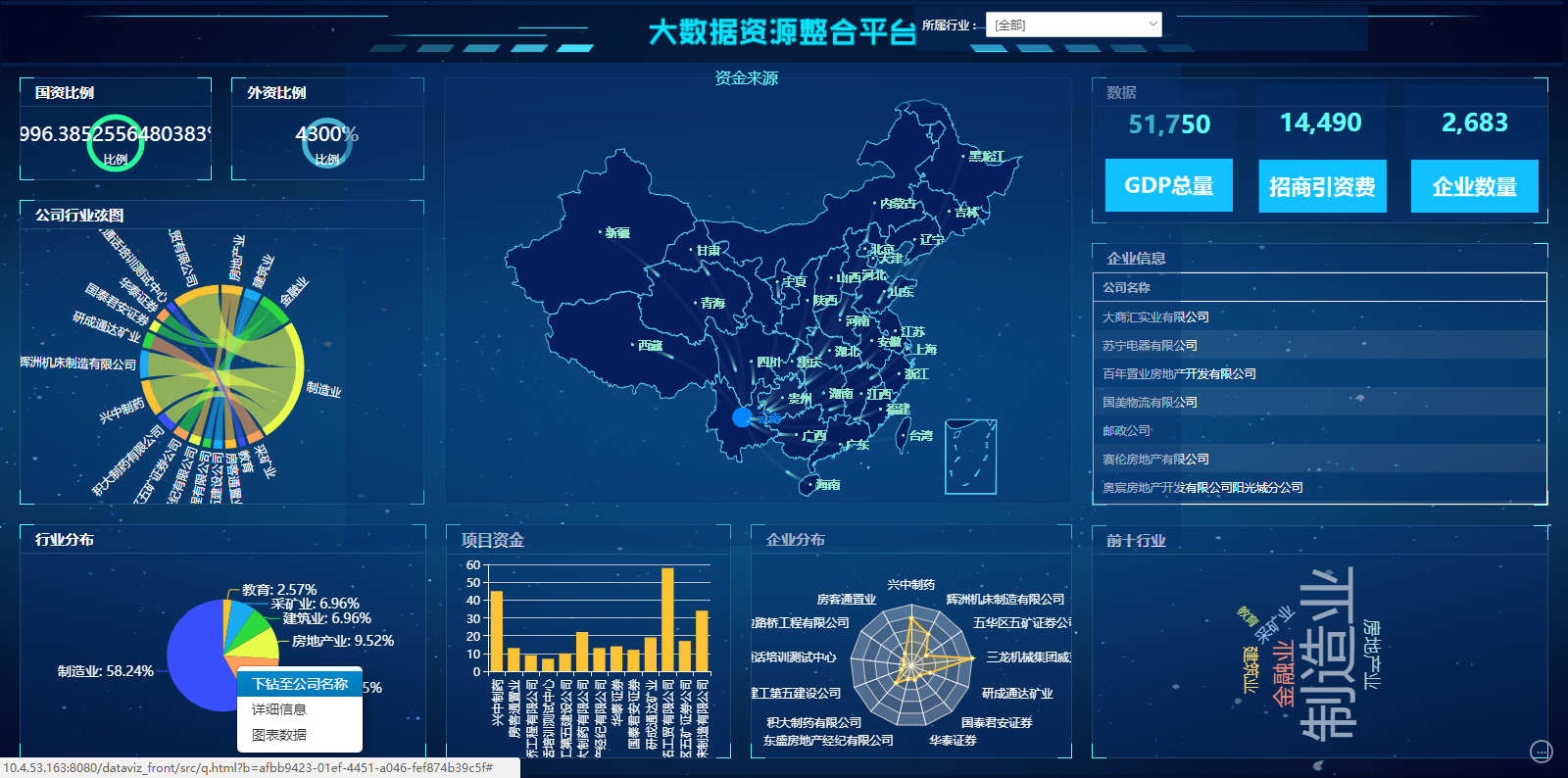Click the 公司名称 table header
This screenshot has height=778, width=1568.
1319,288
